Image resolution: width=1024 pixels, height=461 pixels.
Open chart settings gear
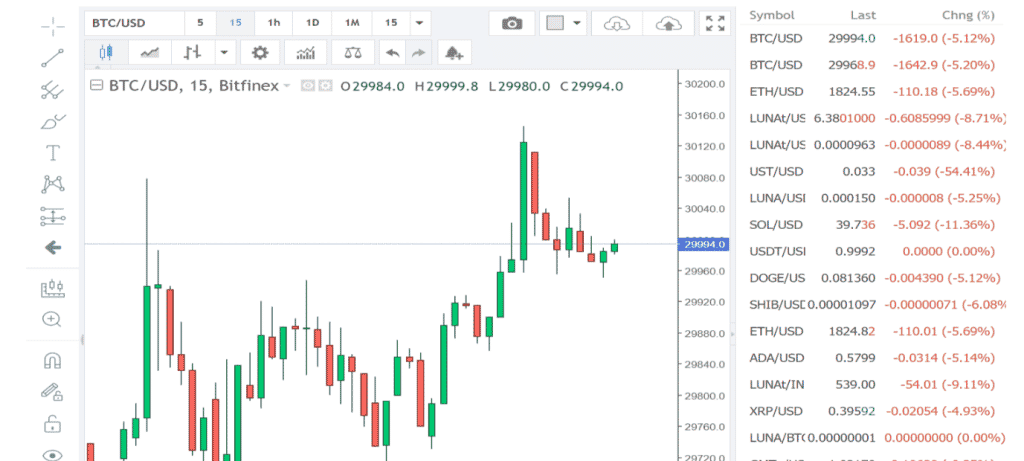coord(260,52)
